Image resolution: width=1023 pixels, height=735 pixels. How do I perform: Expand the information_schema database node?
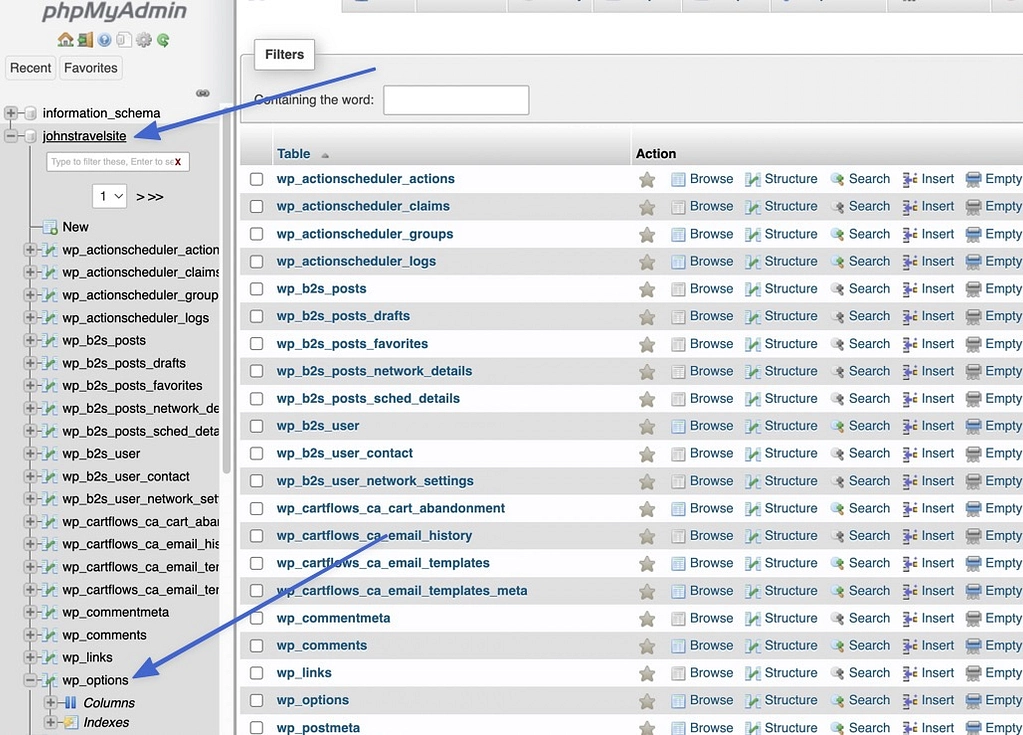[x=10, y=113]
